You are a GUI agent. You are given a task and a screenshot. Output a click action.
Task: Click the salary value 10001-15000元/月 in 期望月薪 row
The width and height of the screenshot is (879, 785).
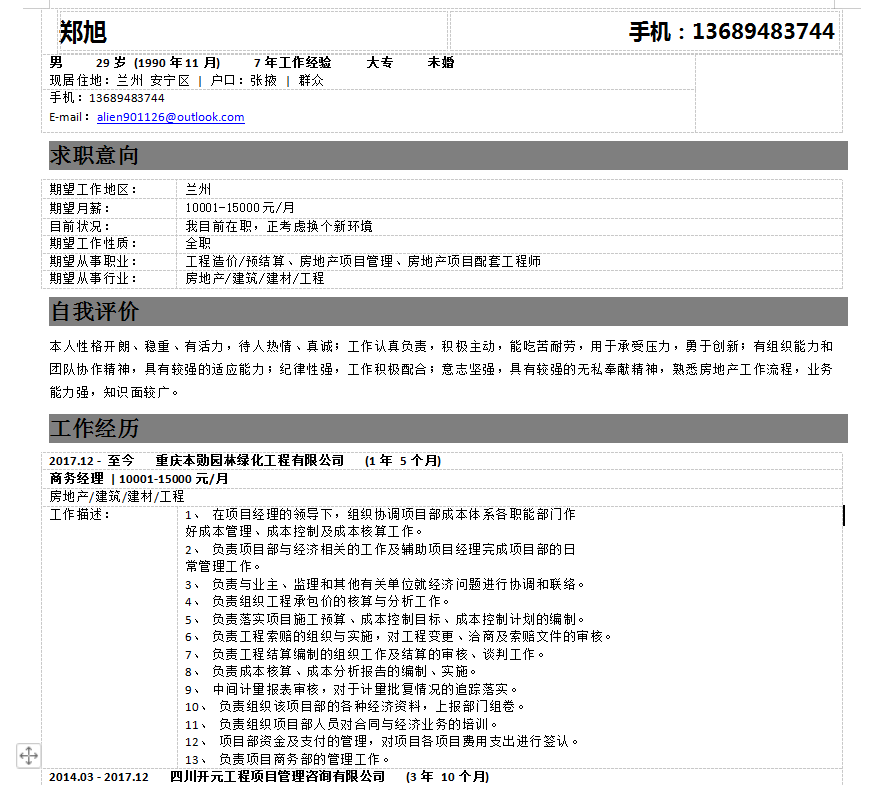(x=240, y=208)
